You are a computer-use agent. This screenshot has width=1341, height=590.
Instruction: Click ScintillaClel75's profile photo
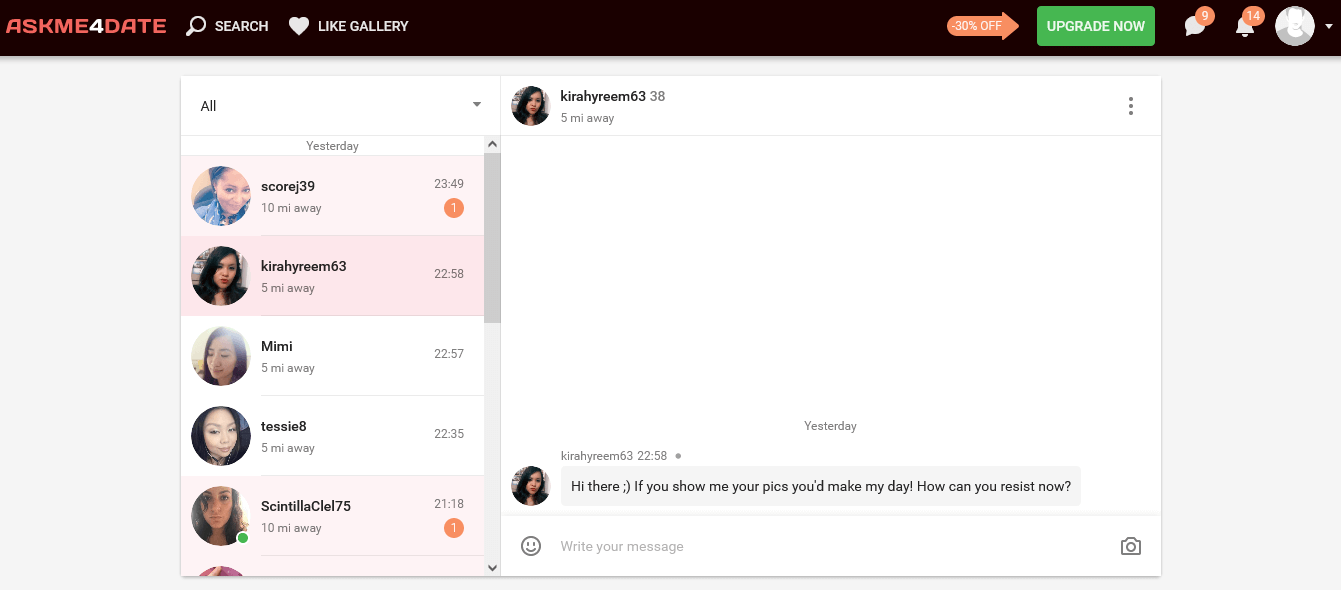coord(221,516)
